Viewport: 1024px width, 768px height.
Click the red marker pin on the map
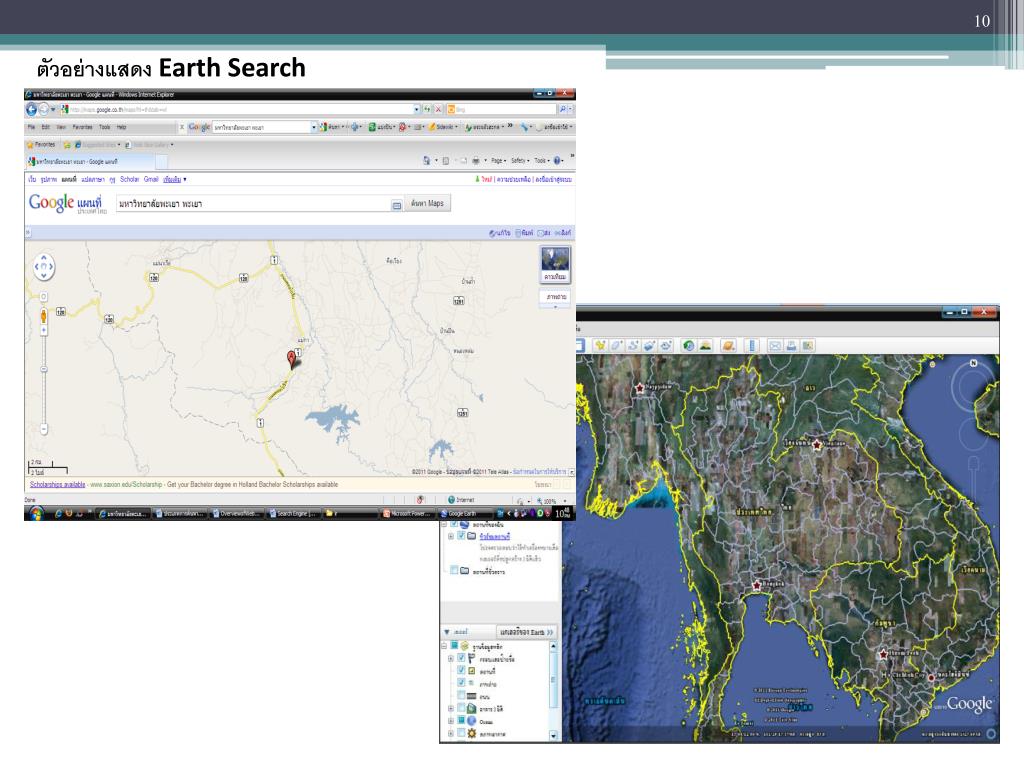pyautogui.click(x=291, y=359)
